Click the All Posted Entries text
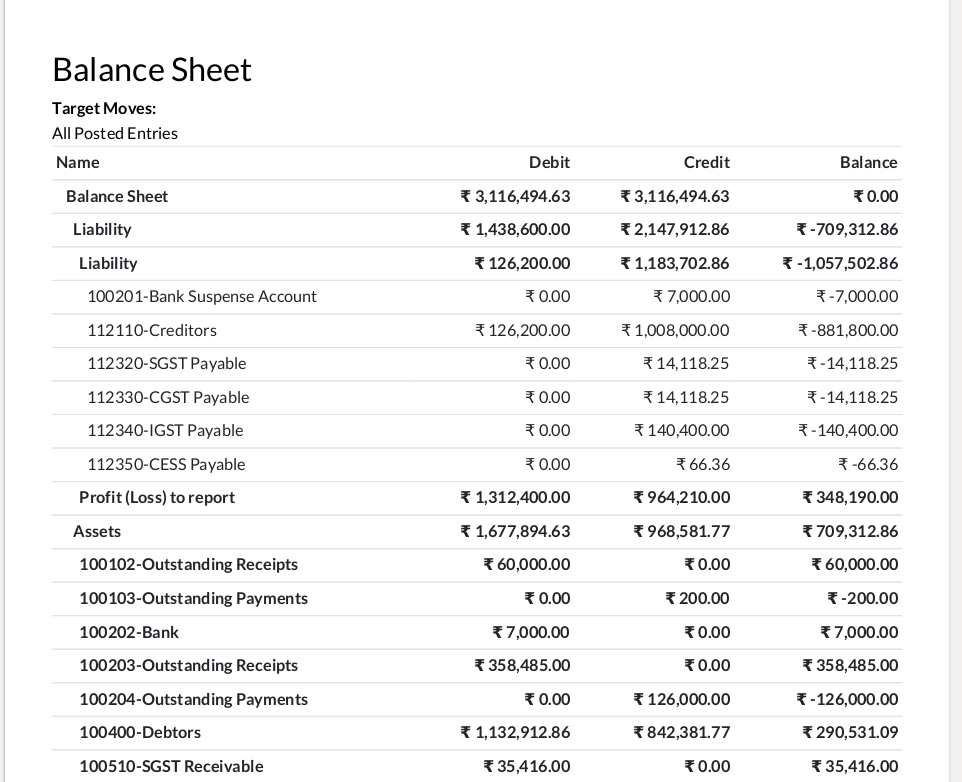The width and height of the screenshot is (962, 782). [115, 133]
